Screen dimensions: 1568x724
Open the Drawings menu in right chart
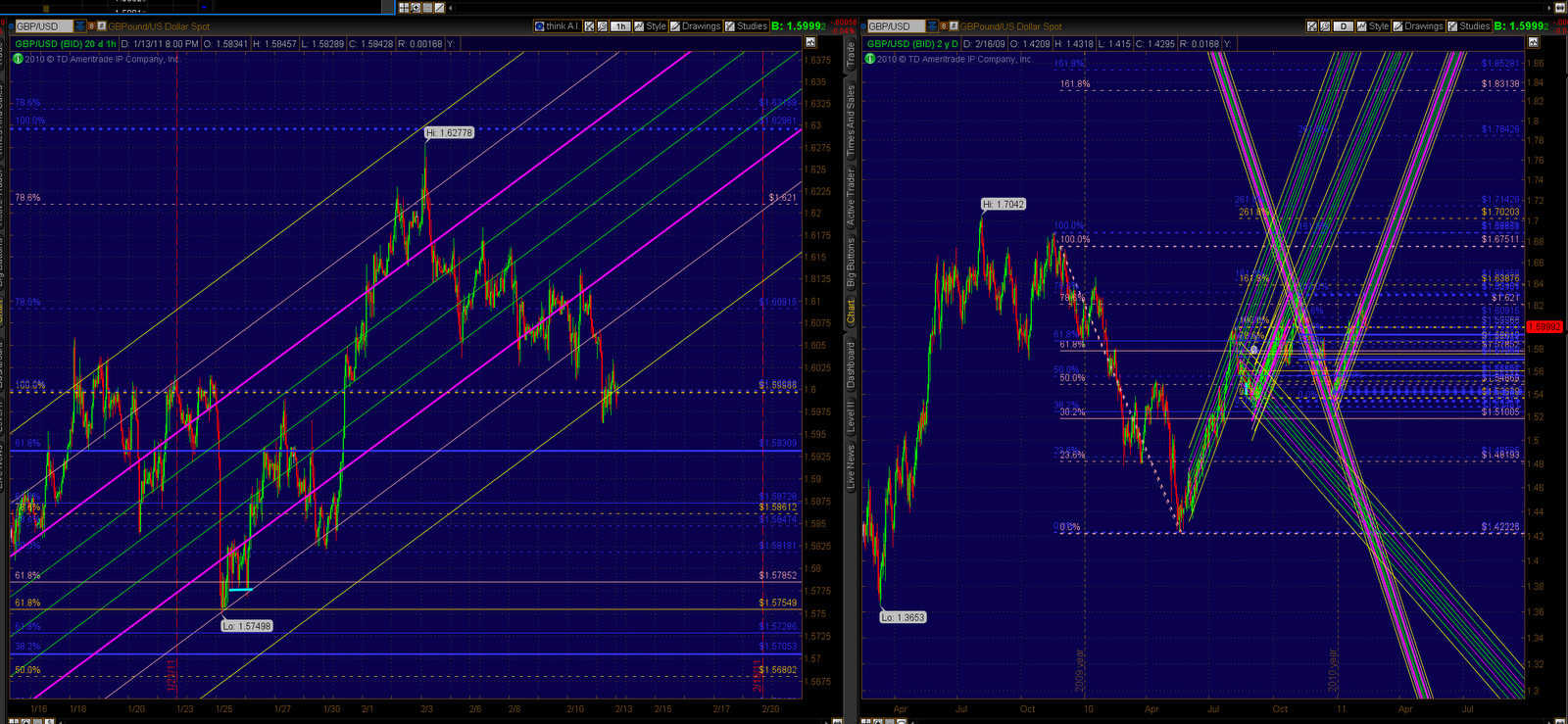(x=1418, y=26)
